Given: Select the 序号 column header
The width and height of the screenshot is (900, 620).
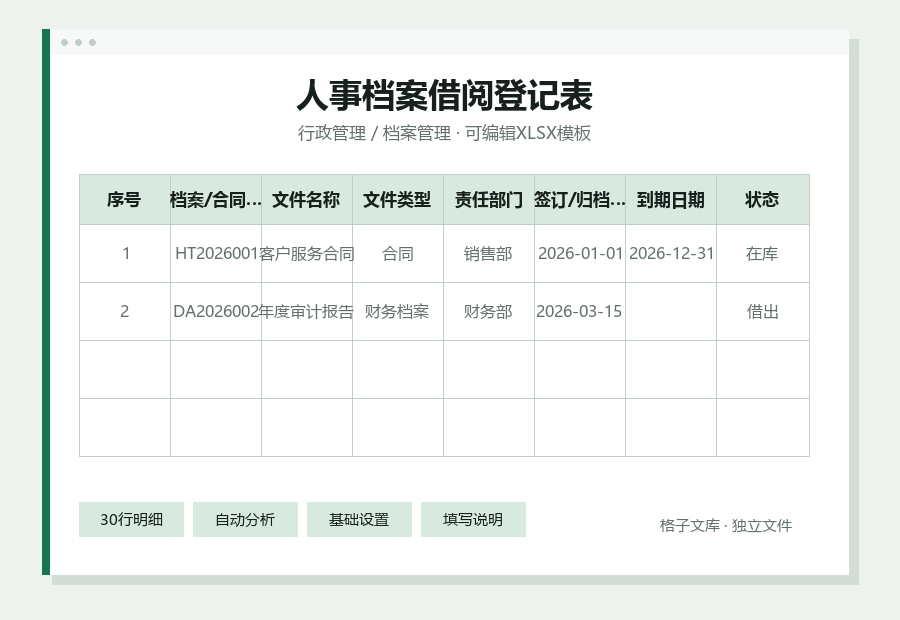Looking at the screenshot, I should 125,200.
